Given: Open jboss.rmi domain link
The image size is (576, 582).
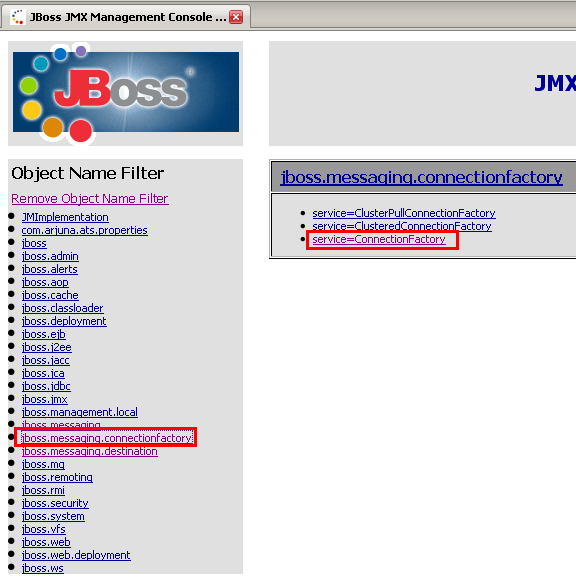Looking at the screenshot, I should pos(43,490).
